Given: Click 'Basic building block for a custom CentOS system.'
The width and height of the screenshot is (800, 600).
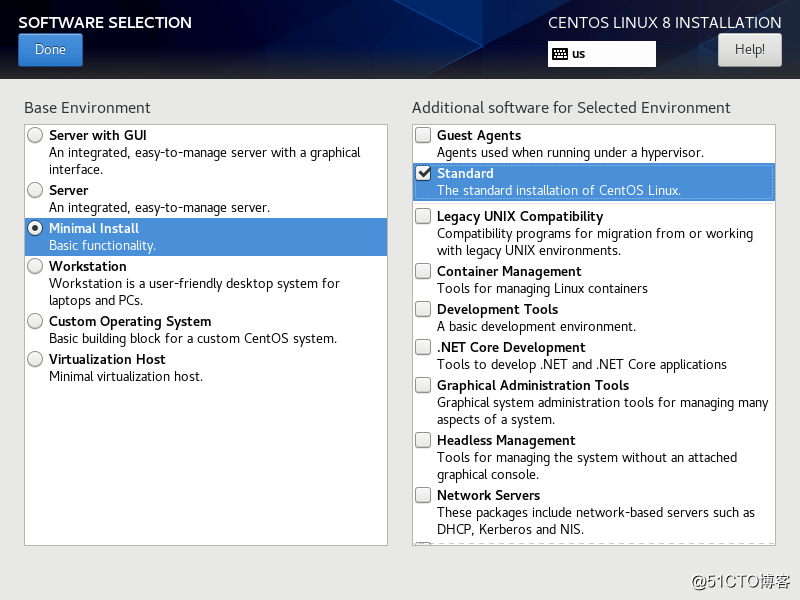Looking at the screenshot, I should tap(193, 339).
